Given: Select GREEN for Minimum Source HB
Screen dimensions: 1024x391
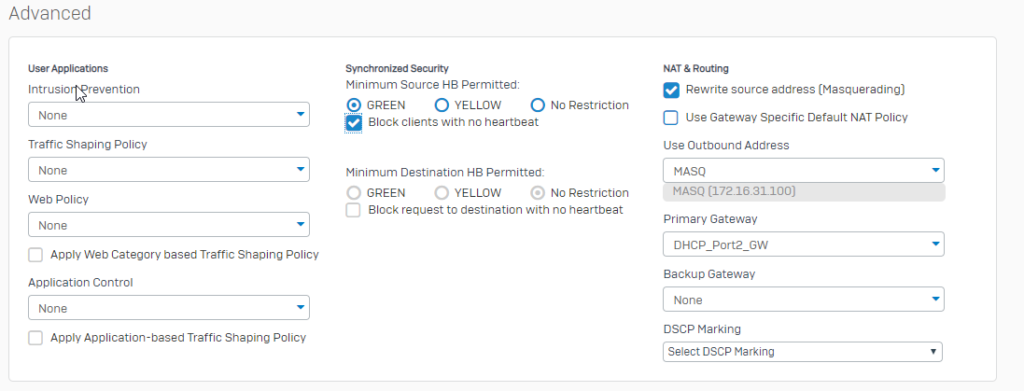Looking at the screenshot, I should [x=353, y=105].
